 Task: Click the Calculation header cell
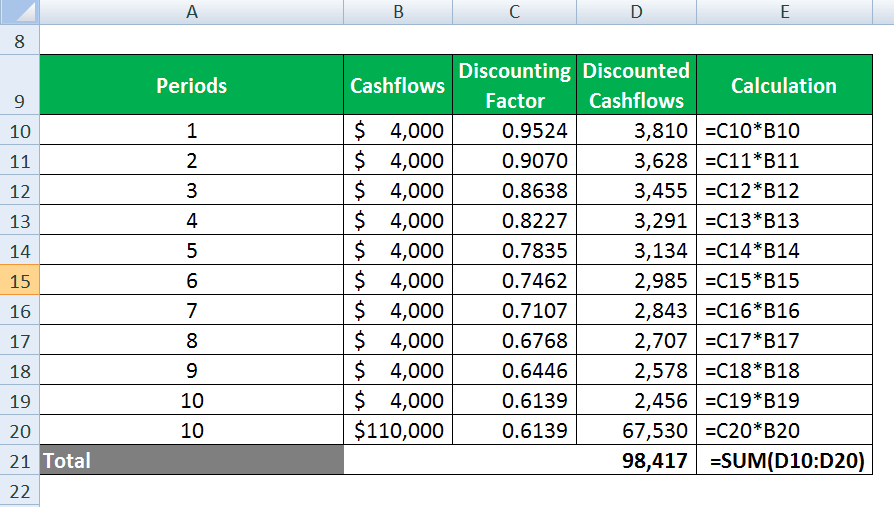[785, 85]
